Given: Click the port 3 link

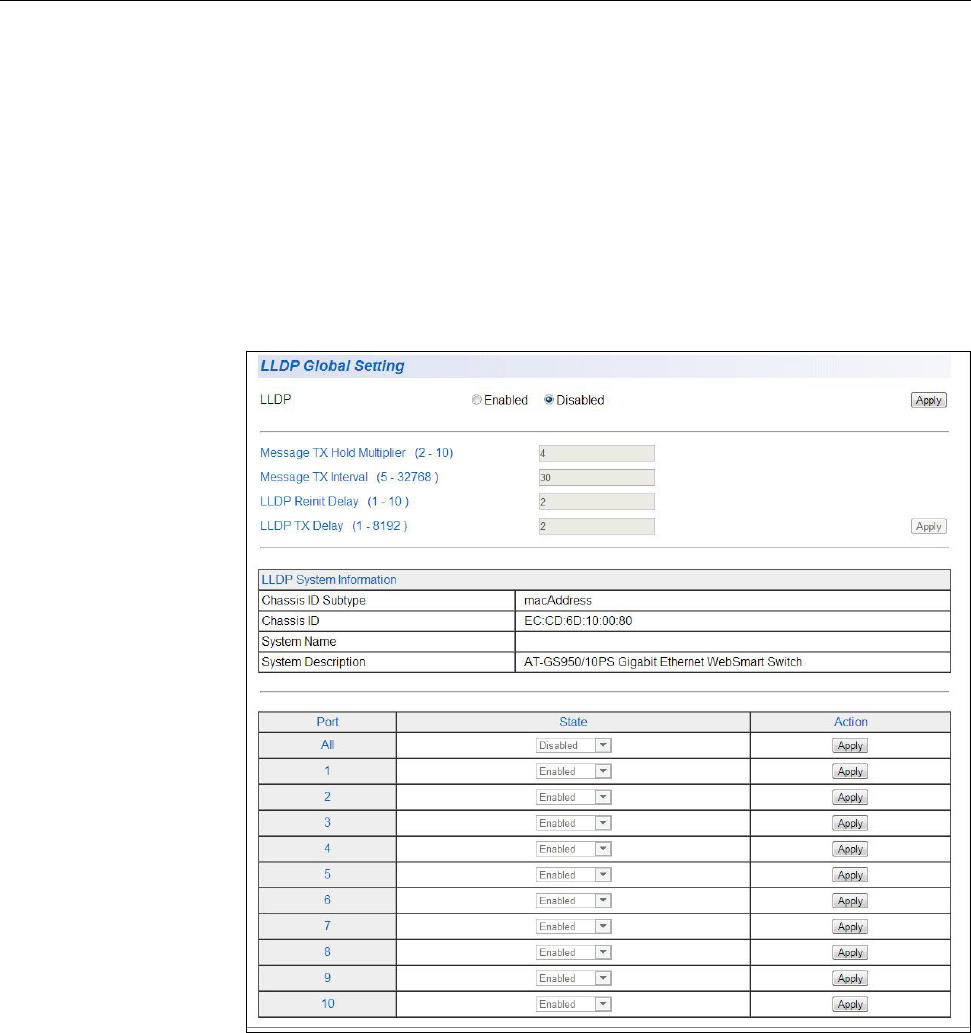Looking at the screenshot, I should coord(327,823).
